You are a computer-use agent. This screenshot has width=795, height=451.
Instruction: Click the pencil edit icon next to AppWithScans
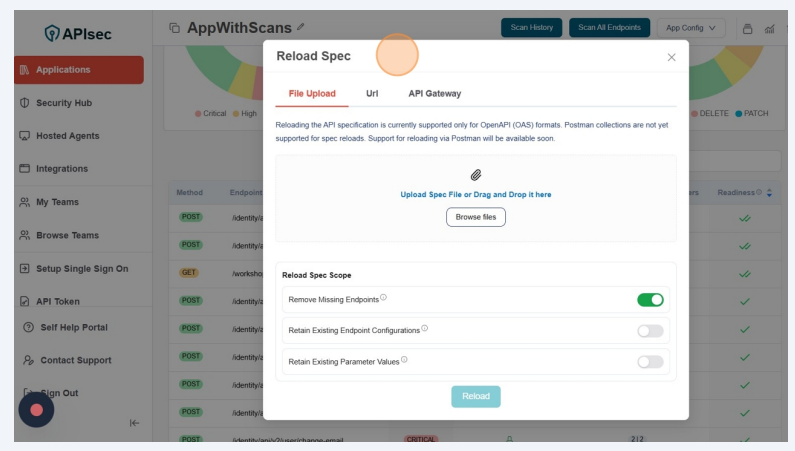click(301, 27)
